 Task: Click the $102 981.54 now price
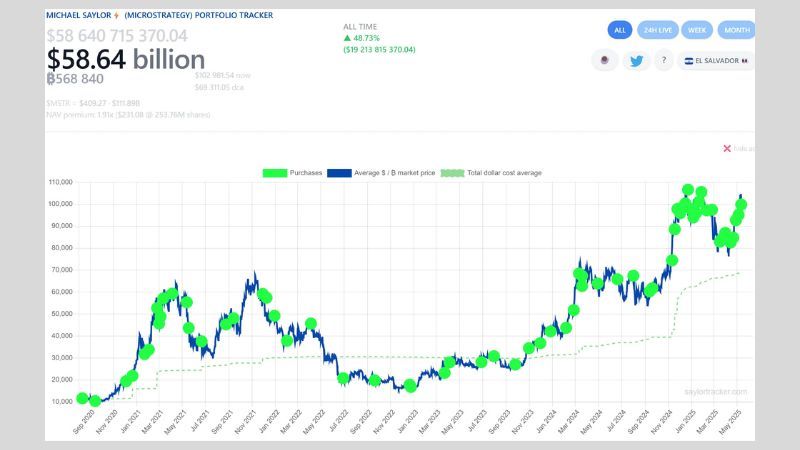pos(222,75)
